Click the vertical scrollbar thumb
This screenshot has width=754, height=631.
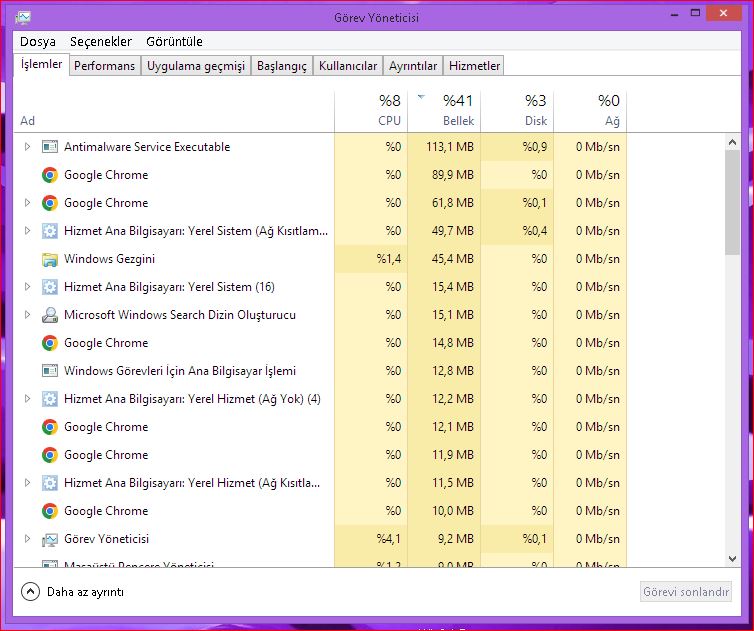pyautogui.click(x=732, y=202)
